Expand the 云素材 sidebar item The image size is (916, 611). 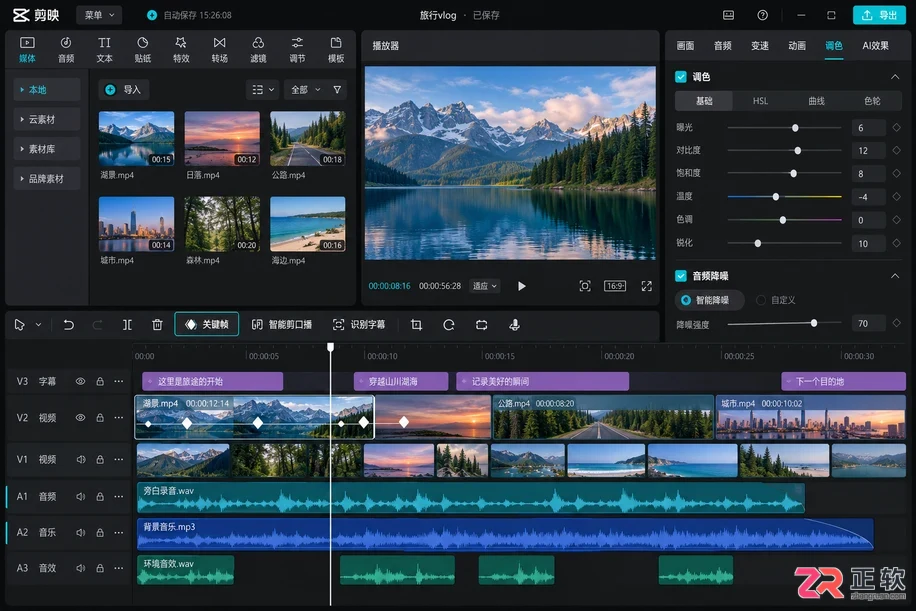coord(47,119)
